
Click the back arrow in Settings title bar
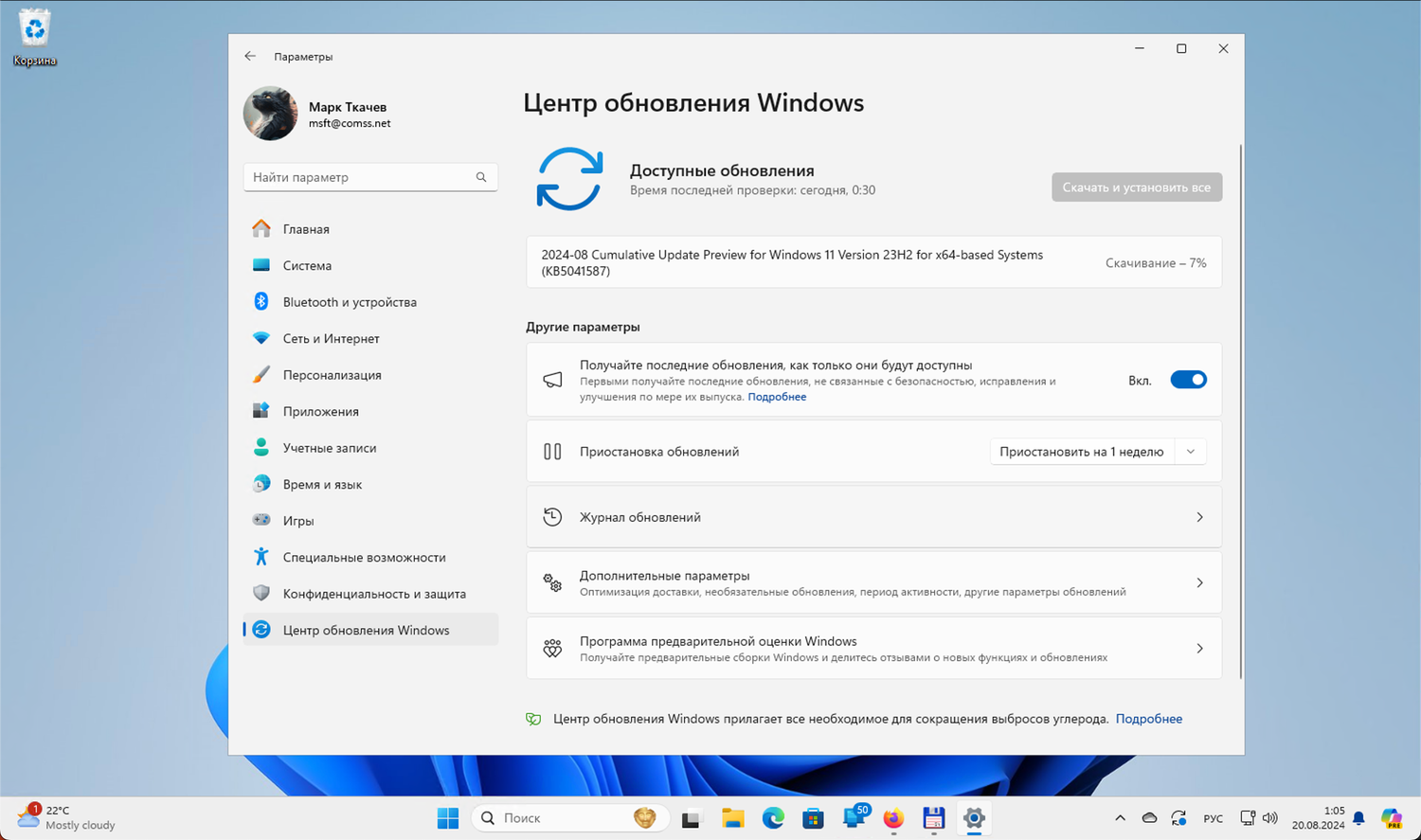pos(250,57)
